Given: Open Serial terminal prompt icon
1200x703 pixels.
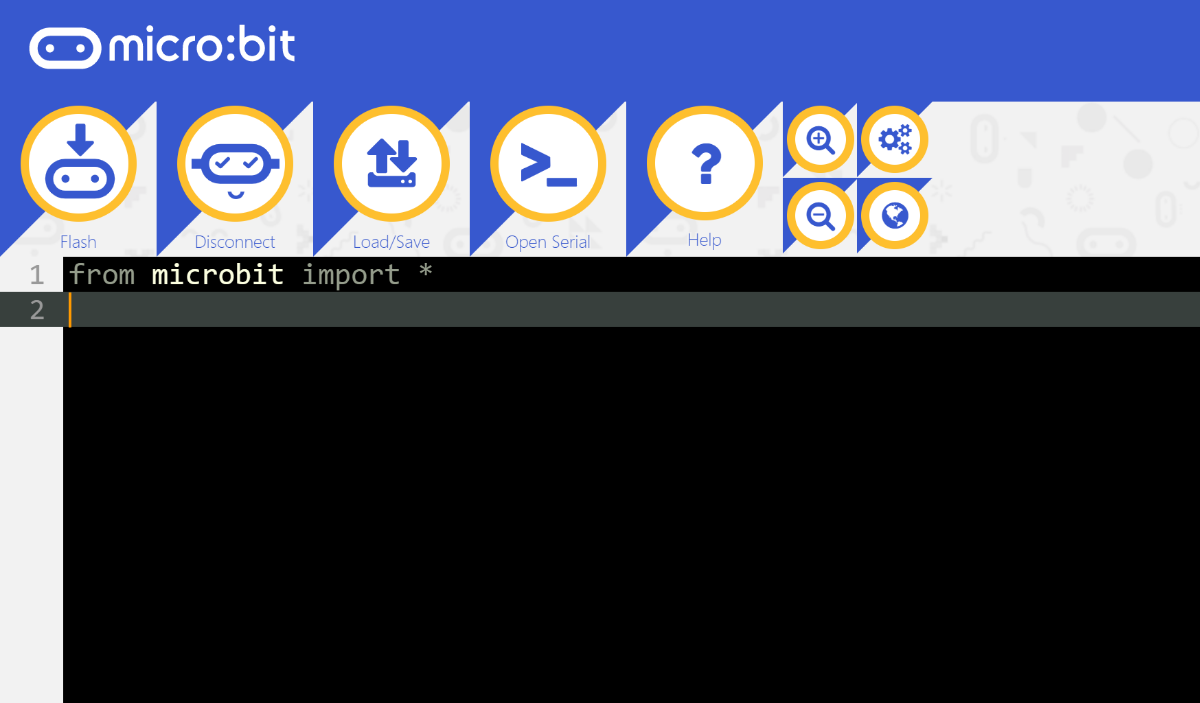Looking at the screenshot, I should (x=548, y=163).
